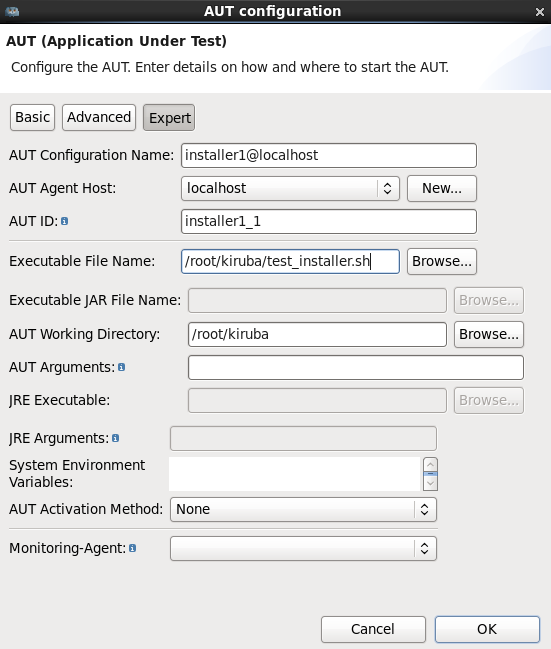Click New... to add an agent host
The image size is (551, 649).
click(x=442, y=189)
